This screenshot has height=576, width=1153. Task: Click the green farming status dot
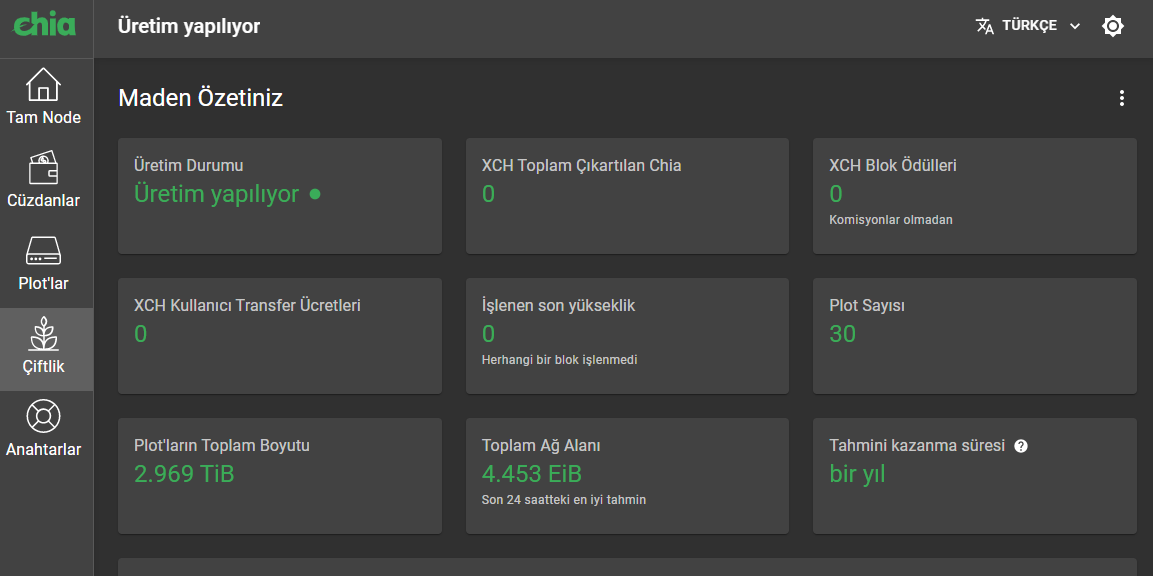(315, 194)
